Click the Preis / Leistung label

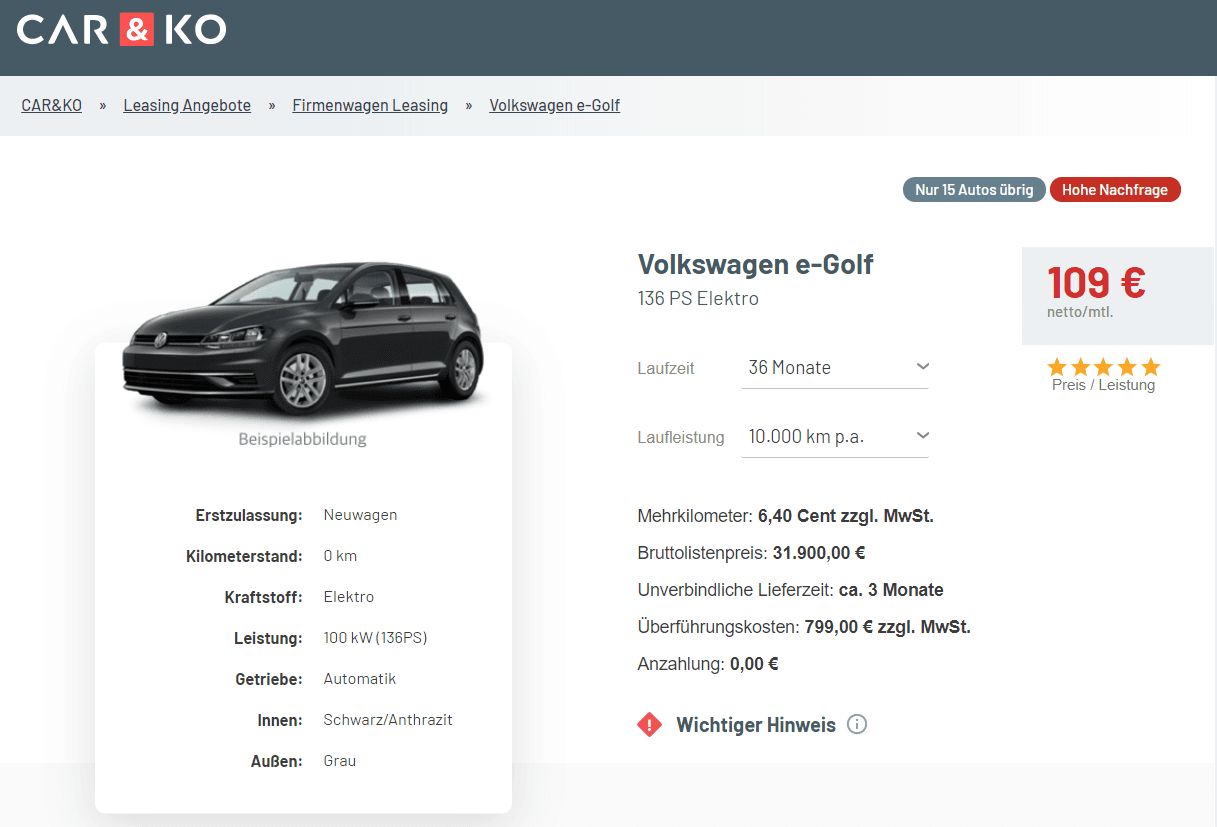1103,385
